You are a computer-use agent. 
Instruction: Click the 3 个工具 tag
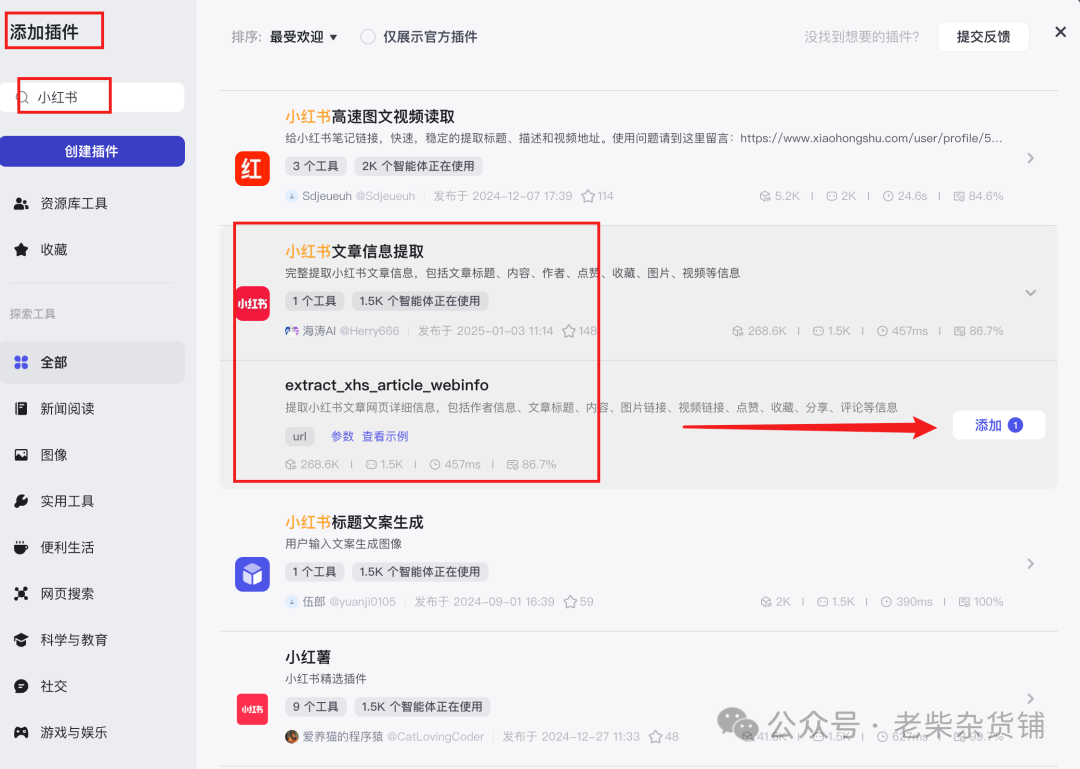tap(315, 166)
